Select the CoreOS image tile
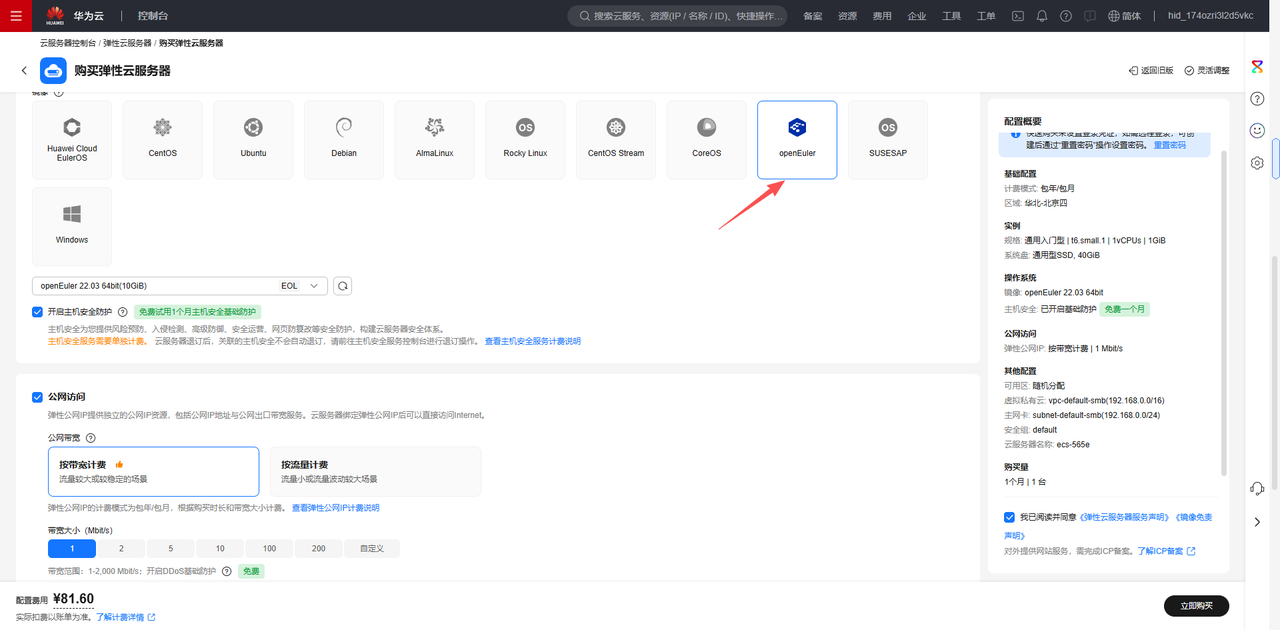Screen dimensions: 1280x630 [707, 139]
